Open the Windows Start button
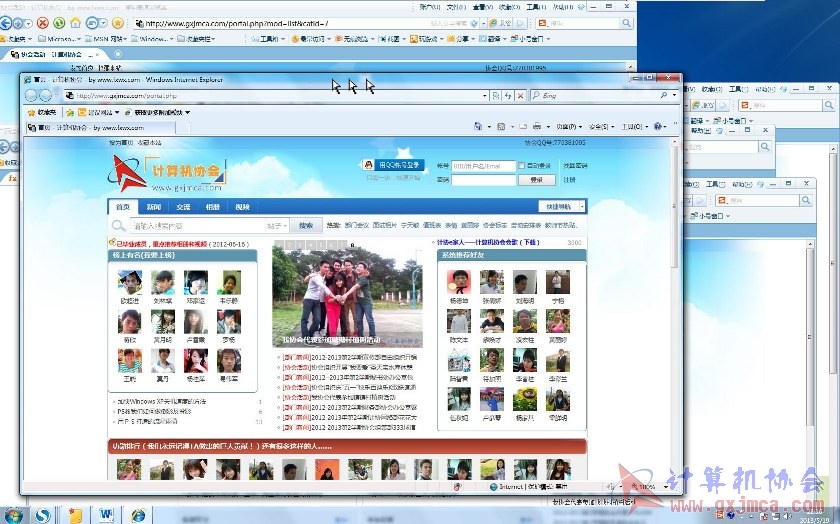This screenshot has width=840, height=524. tap(12, 516)
